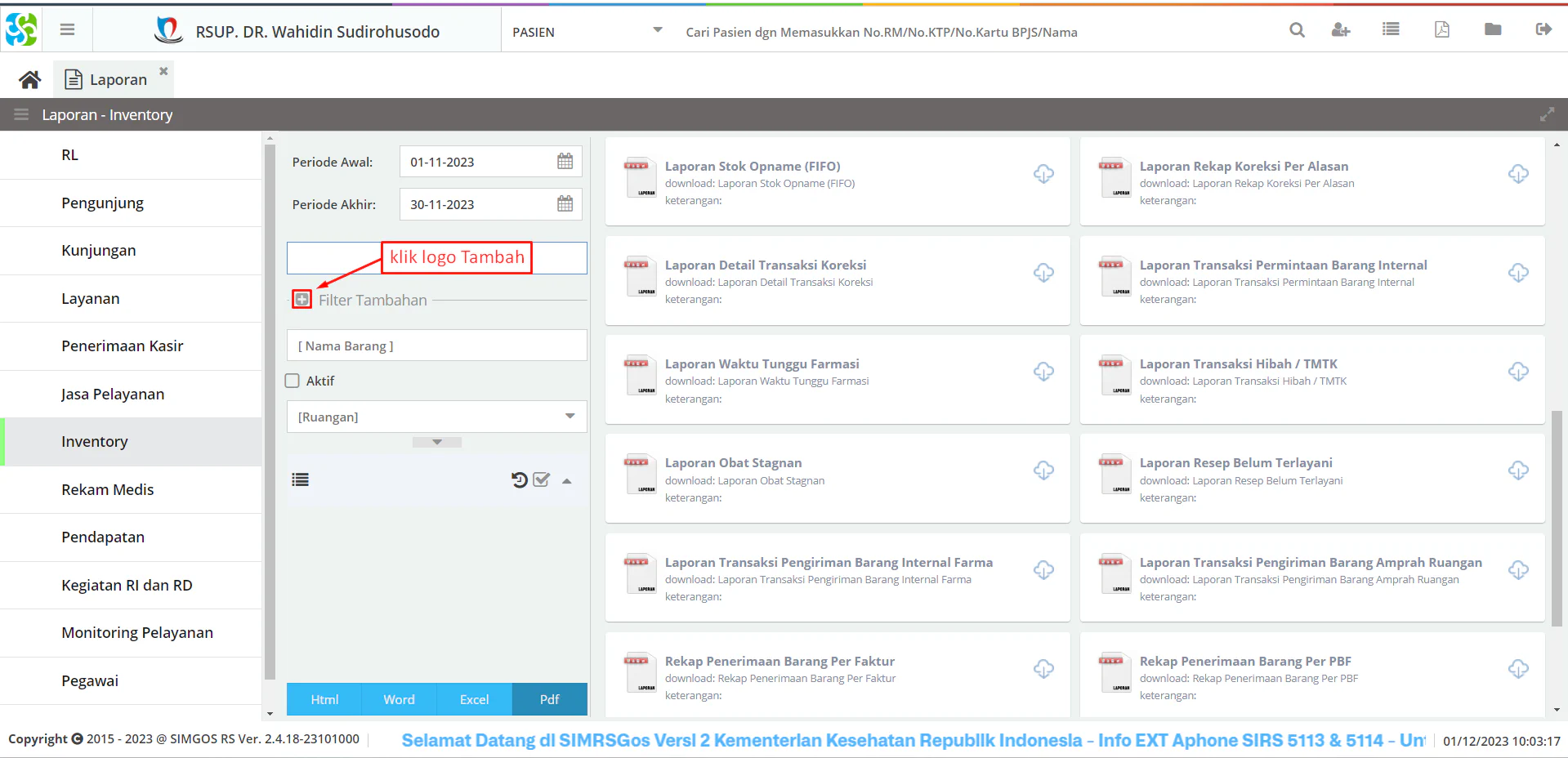Click the PDF document icon in top bar
The image size is (1568, 758).
point(1442,29)
